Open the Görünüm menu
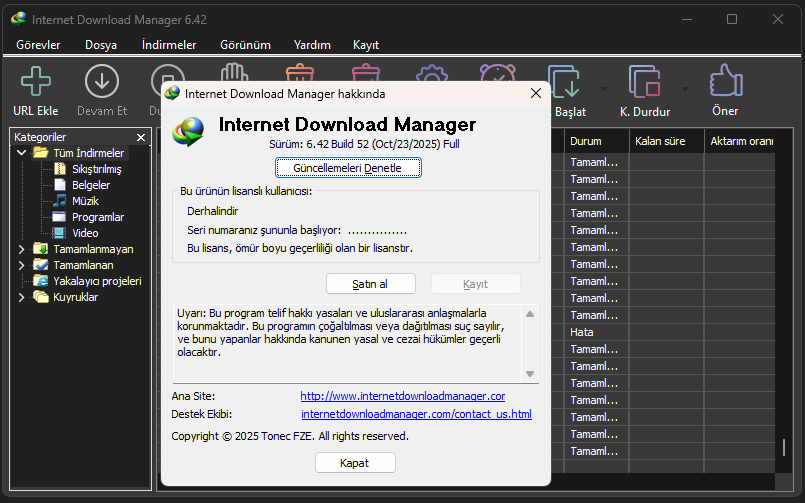The height and width of the screenshot is (503, 805). pos(245,45)
